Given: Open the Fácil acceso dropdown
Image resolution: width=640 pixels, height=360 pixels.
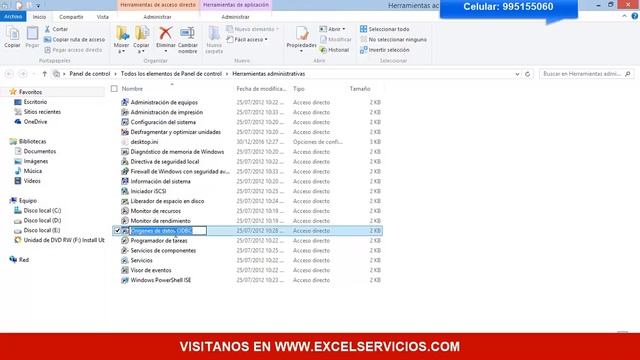Looking at the screenshot, I should tap(247, 40).
